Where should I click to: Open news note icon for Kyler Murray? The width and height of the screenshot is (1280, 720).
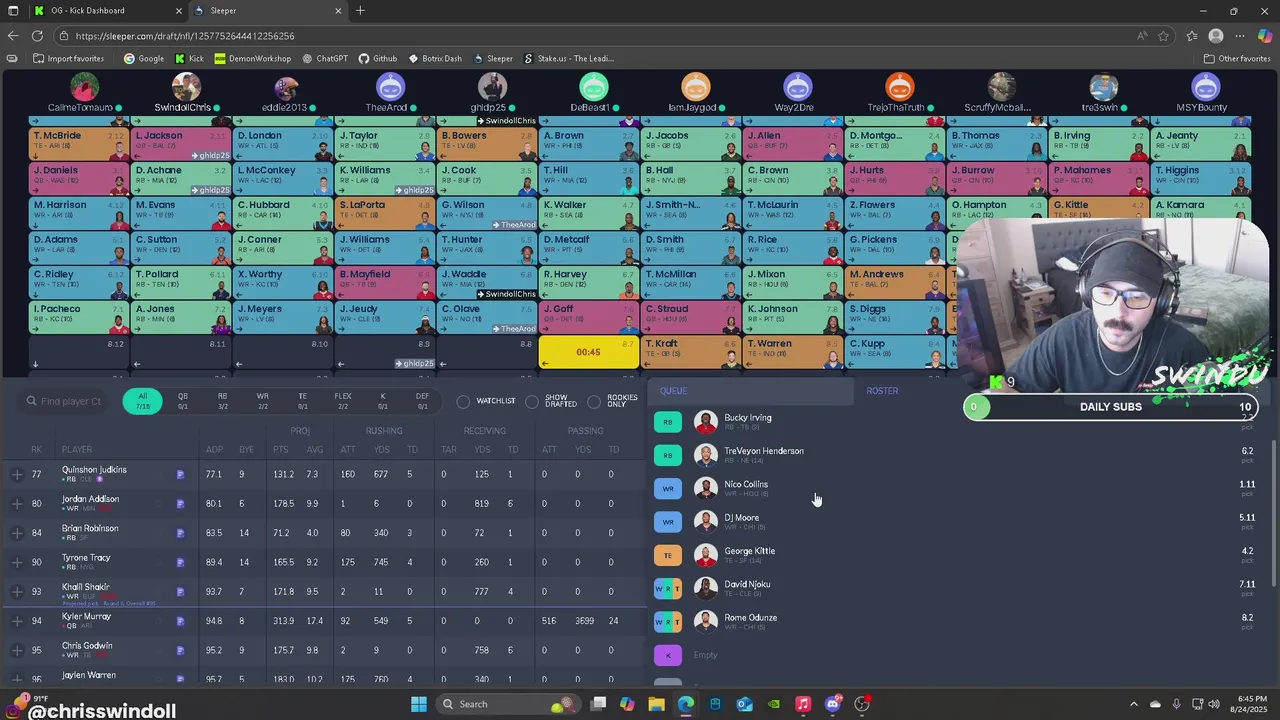[181, 621]
